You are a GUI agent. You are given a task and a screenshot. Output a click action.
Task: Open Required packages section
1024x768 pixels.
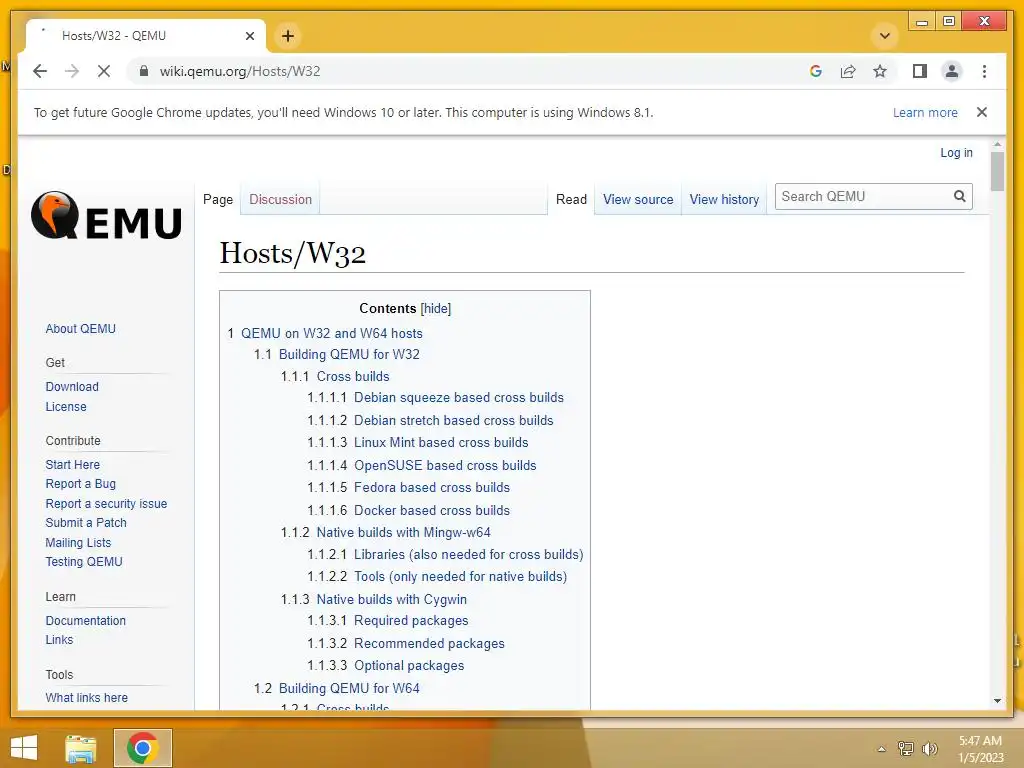tap(411, 620)
